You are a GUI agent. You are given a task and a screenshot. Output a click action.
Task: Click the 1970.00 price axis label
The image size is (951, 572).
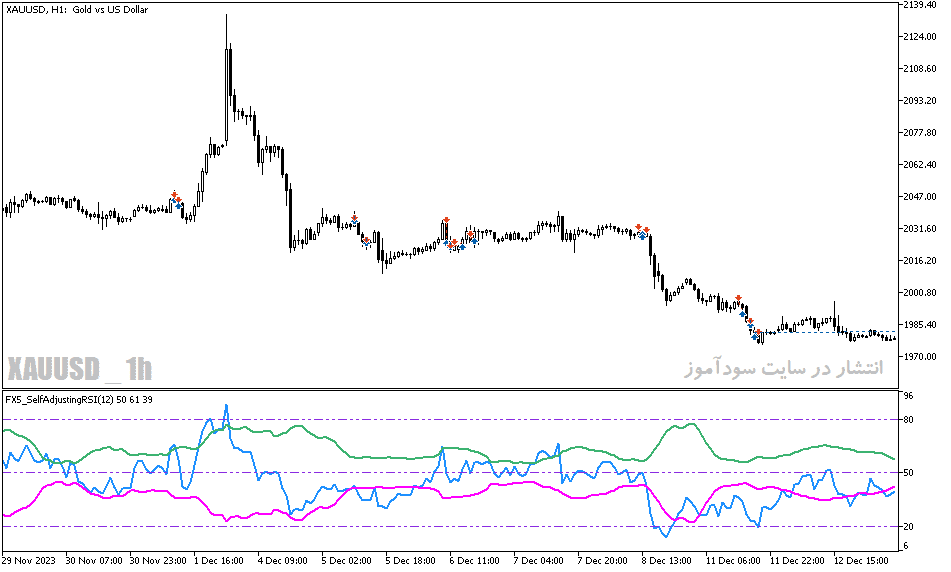pyautogui.click(x=919, y=357)
